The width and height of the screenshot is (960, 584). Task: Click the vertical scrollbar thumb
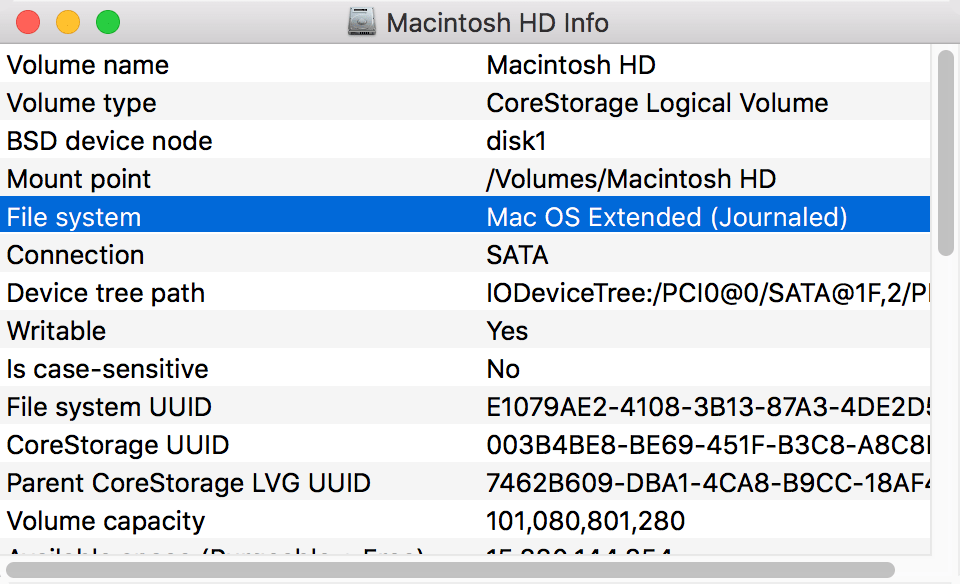pyautogui.click(x=946, y=153)
